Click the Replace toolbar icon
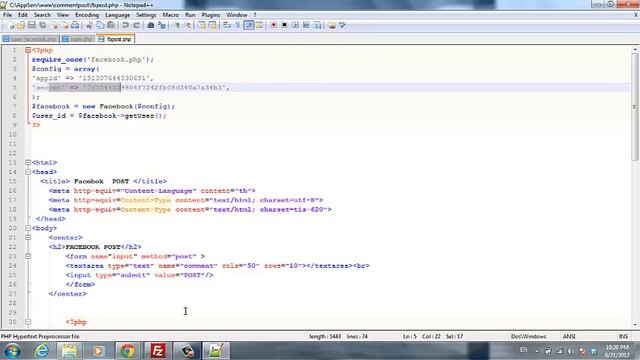640x360 pixels. click(x=162, y=25)
